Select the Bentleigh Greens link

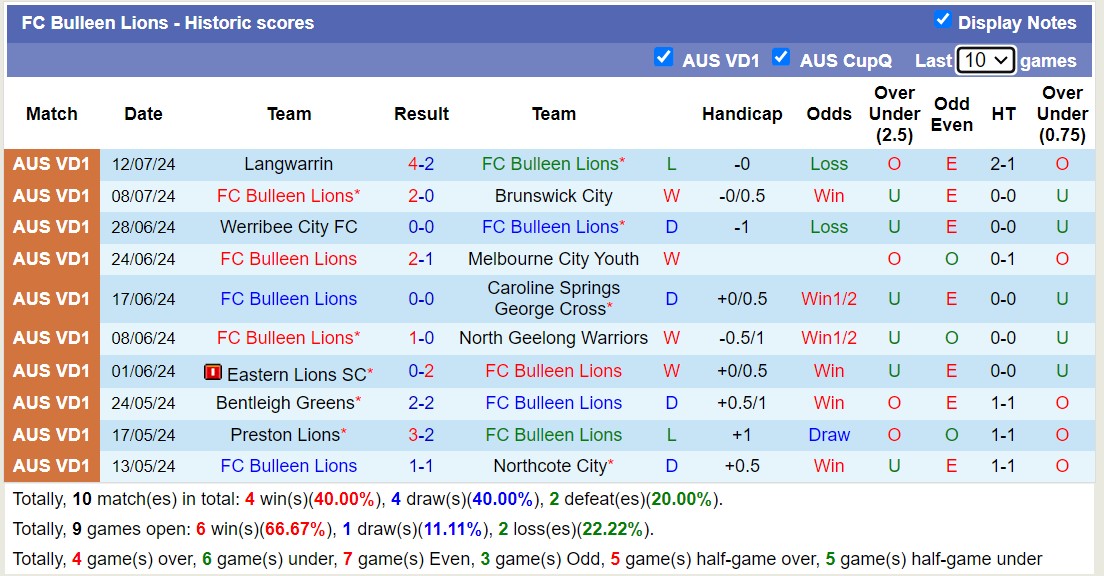283,403
